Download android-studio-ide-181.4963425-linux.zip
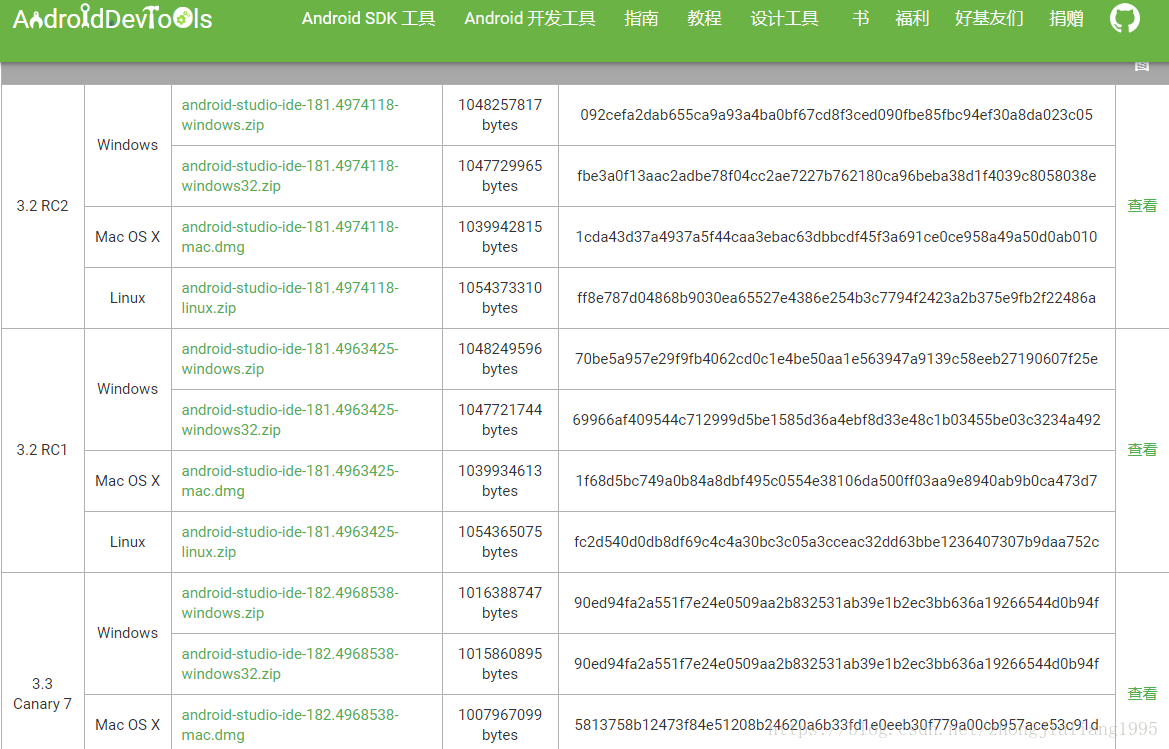The height and width of the screenshot is (749, 1169). click(x=290, y=542)
